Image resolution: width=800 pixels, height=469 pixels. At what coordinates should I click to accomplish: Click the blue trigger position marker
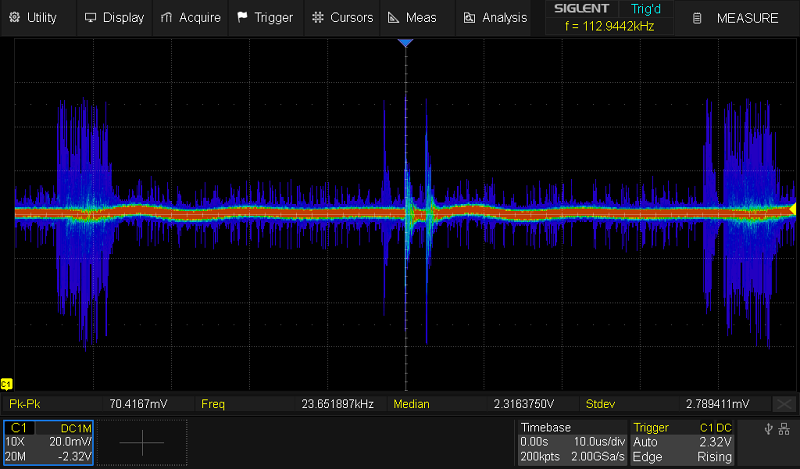tap(405, 44)
